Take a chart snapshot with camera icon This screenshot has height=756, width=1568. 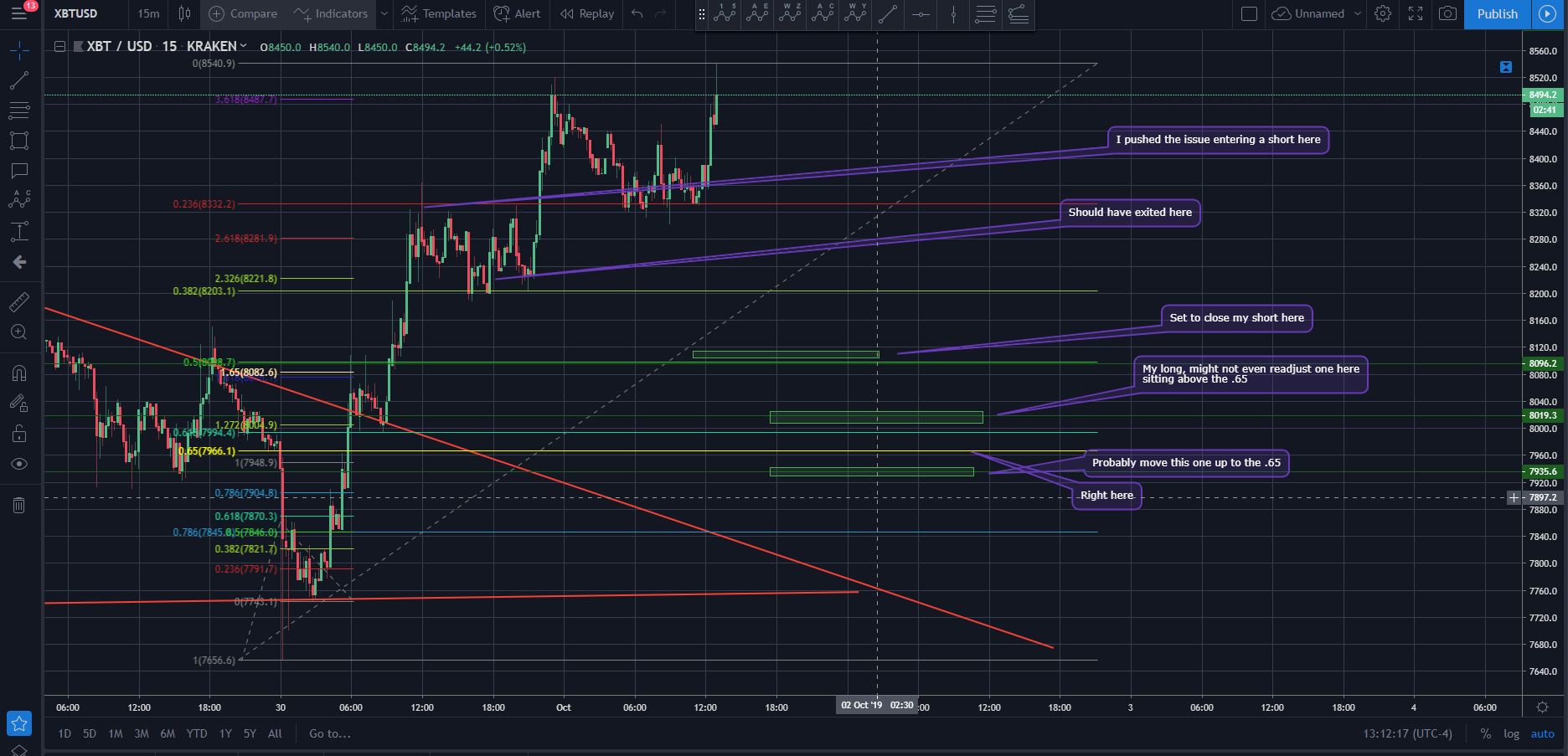pyautogui.click(x=1447, y=13)
